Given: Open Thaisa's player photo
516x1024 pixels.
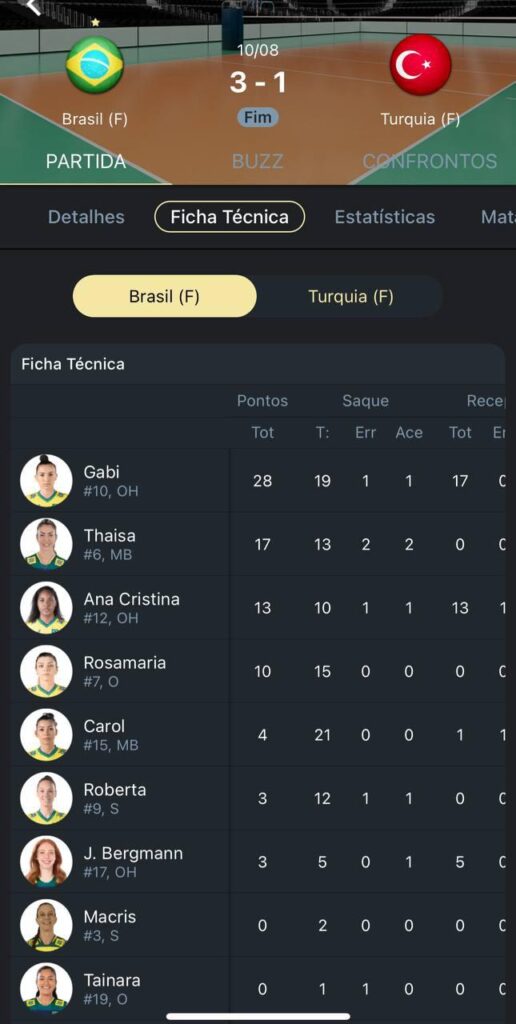Looking at the screenshot, I should (46, 544).
